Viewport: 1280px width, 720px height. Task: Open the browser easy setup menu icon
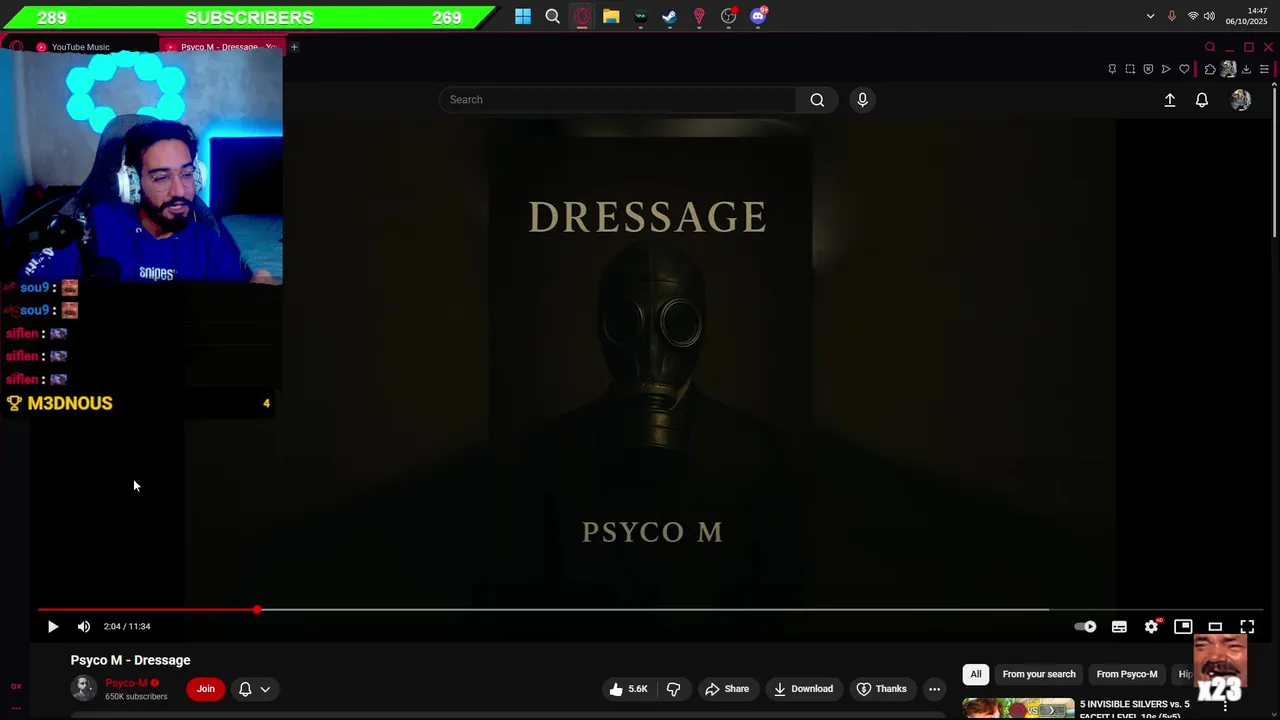(1264, 69)
